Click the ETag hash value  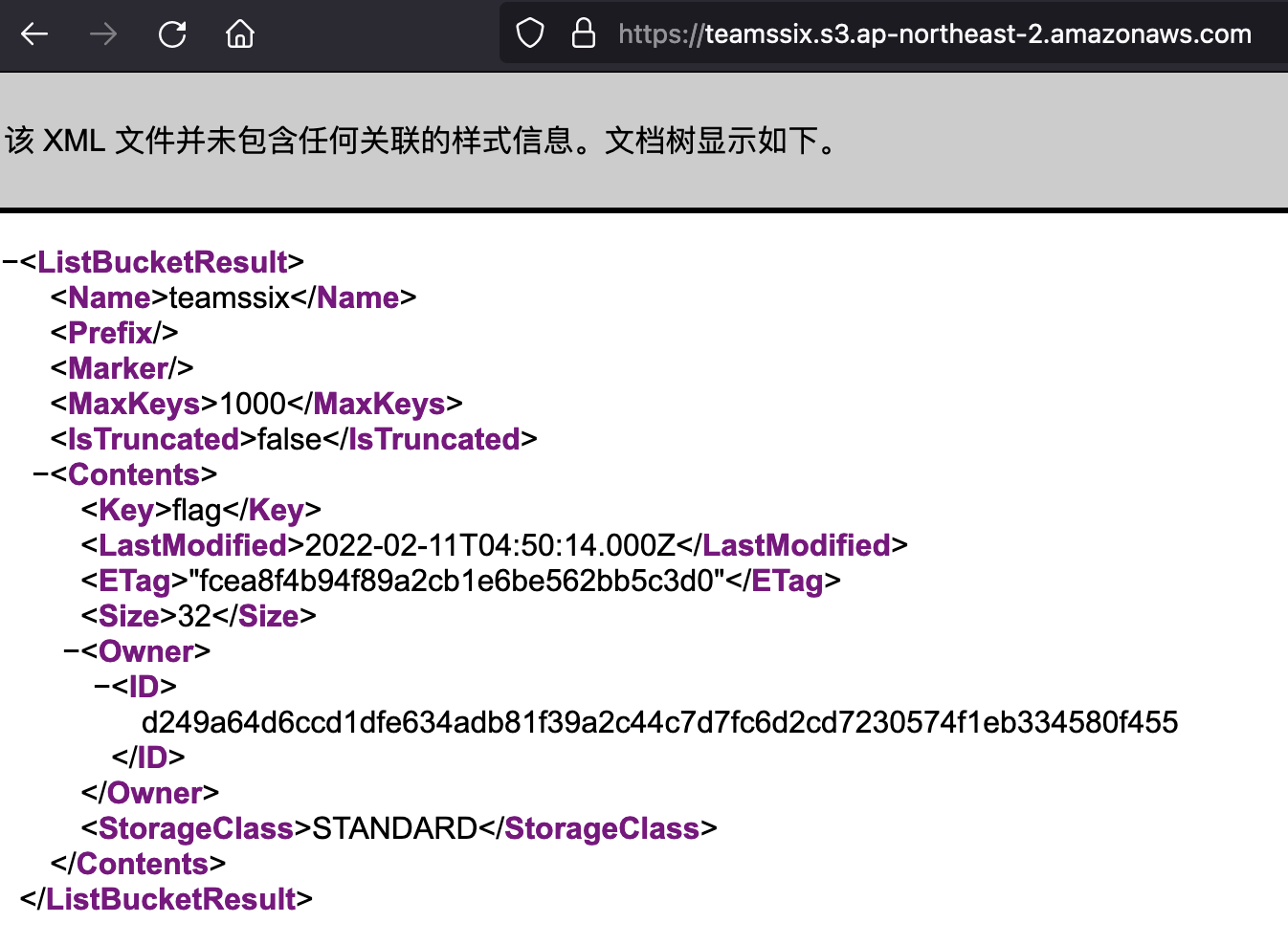coord(456,581)
